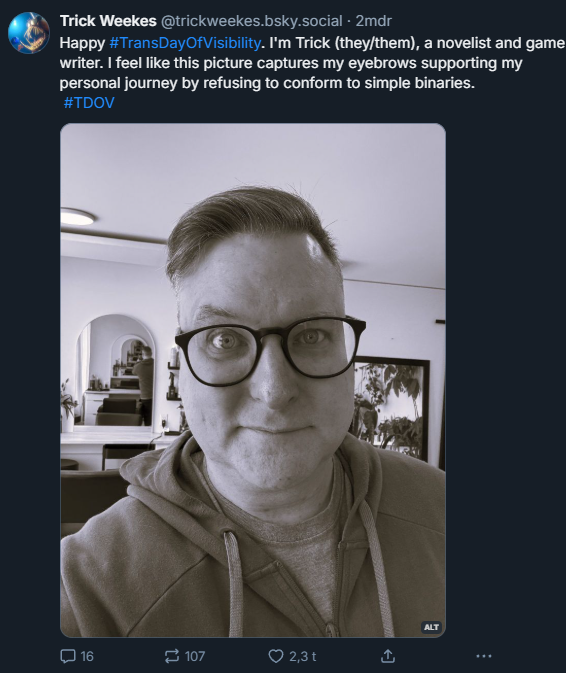Open Trick Weekes' anglerfish avatar
The height and width of the screenshot is (673, 566).
tap(29, 33)
